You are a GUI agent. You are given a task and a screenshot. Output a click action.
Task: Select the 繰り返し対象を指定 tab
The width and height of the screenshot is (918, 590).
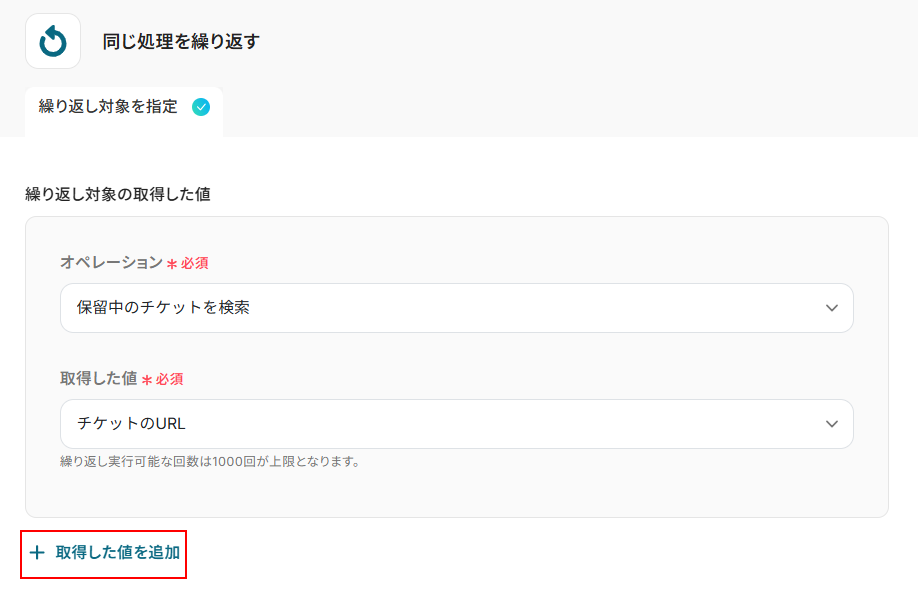pyautogui.click(x=108, y=107)
